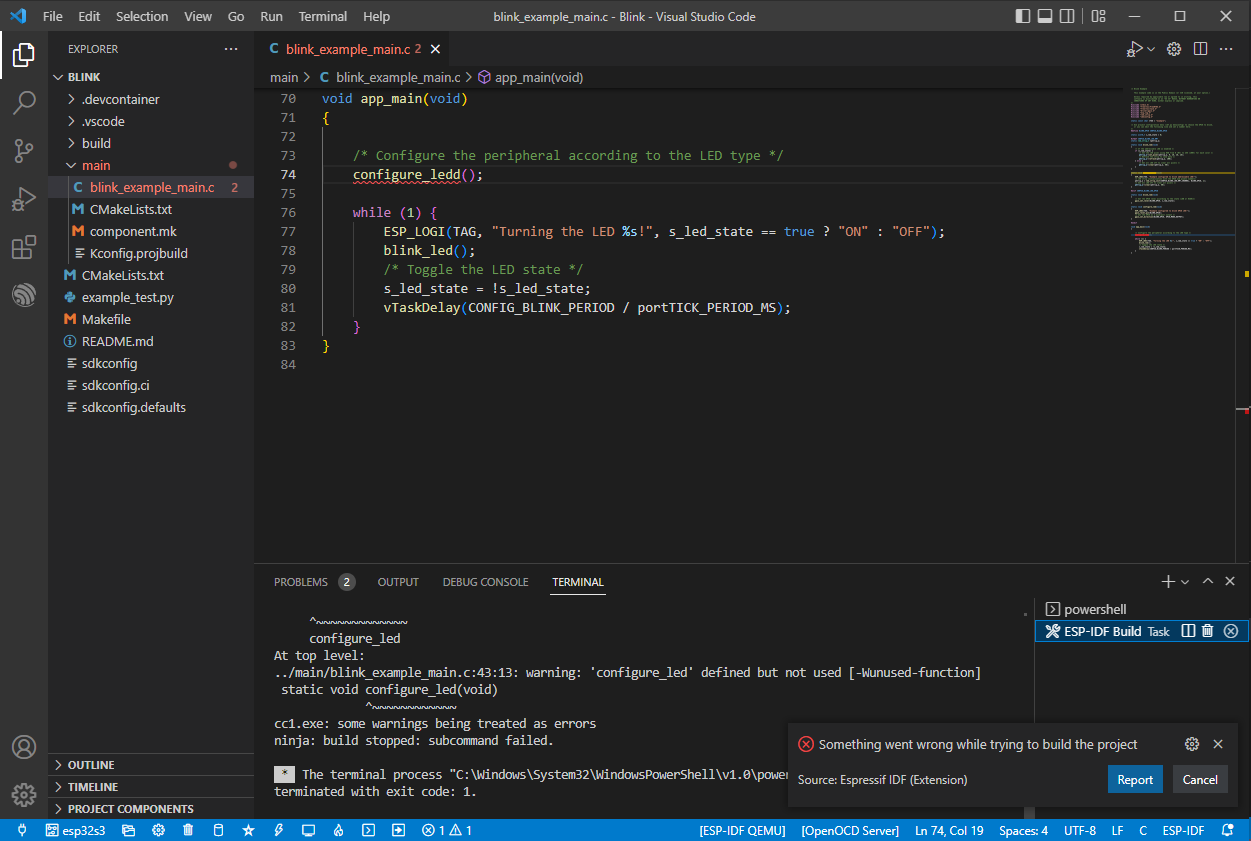Viewport: 1251px width, 841px height.
Task: Click Run or Debug play icon in editor toolbar
Action: [x=1134, y=49]
